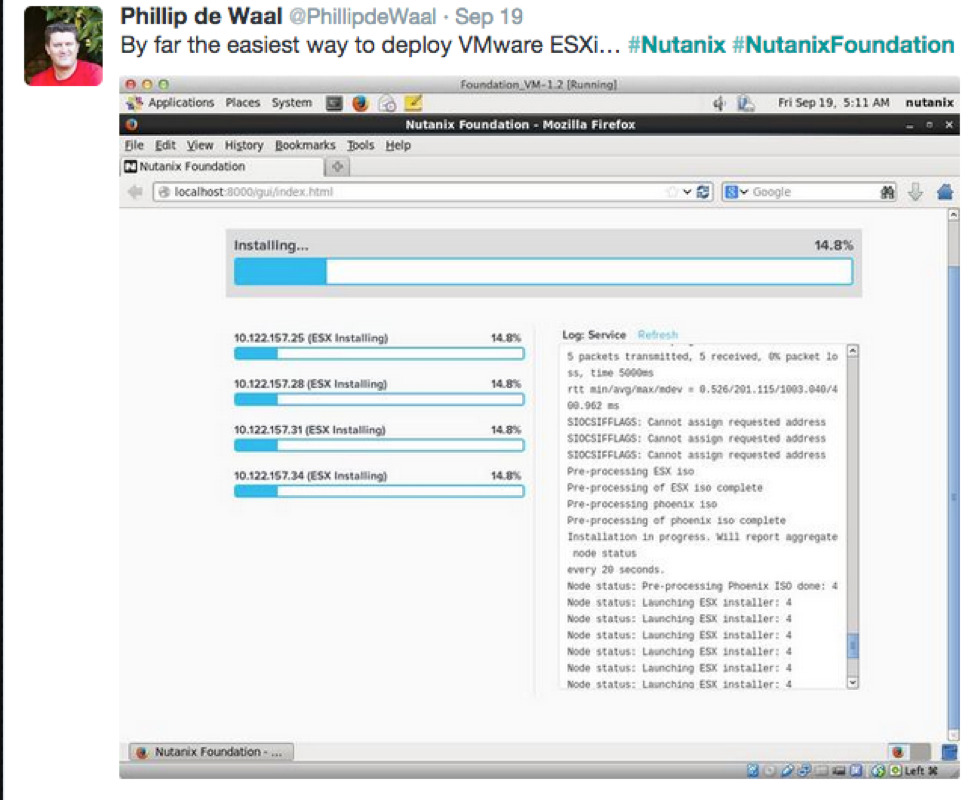The width and height of the screenshot is (975, 800).
Task: Click the network connection panel icon
Action: pos(746,103)
